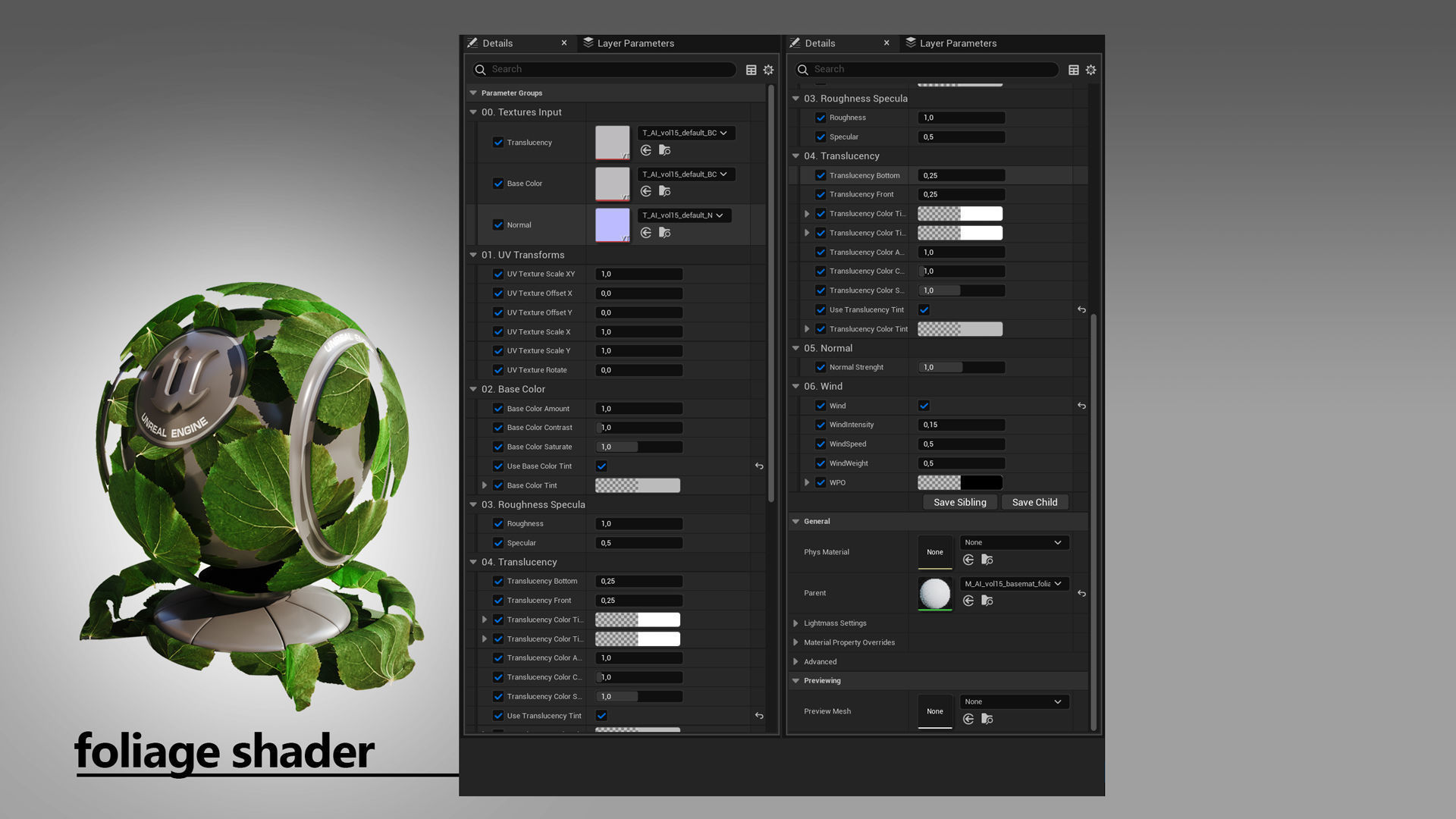This screenshot has height=819, width=1456.
Task: Disable the Use Base Color Tint value checkbox
Action: coord(601,466)
